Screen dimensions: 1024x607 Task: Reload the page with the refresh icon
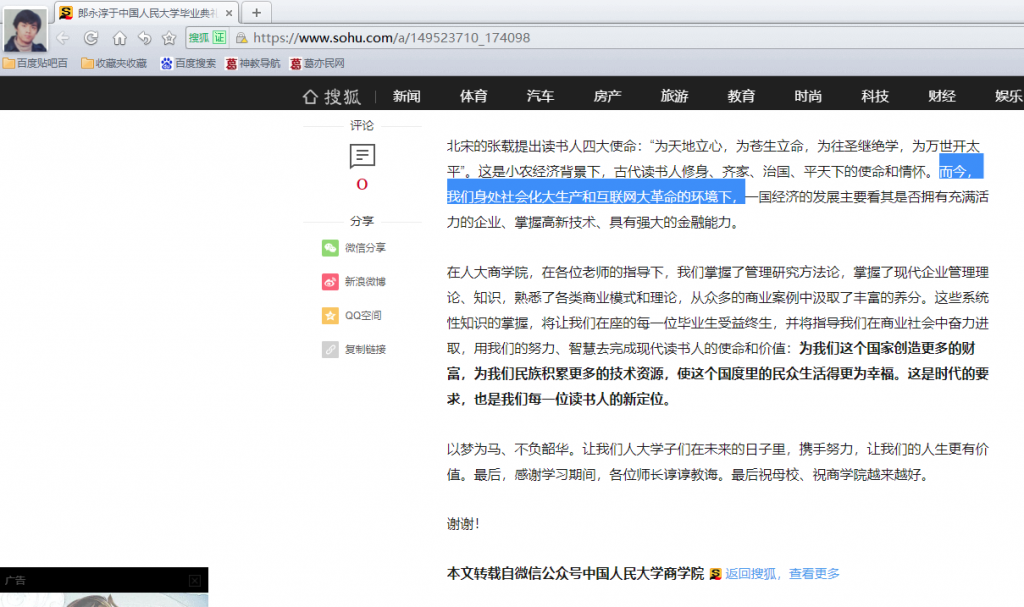tap(91, 38)
